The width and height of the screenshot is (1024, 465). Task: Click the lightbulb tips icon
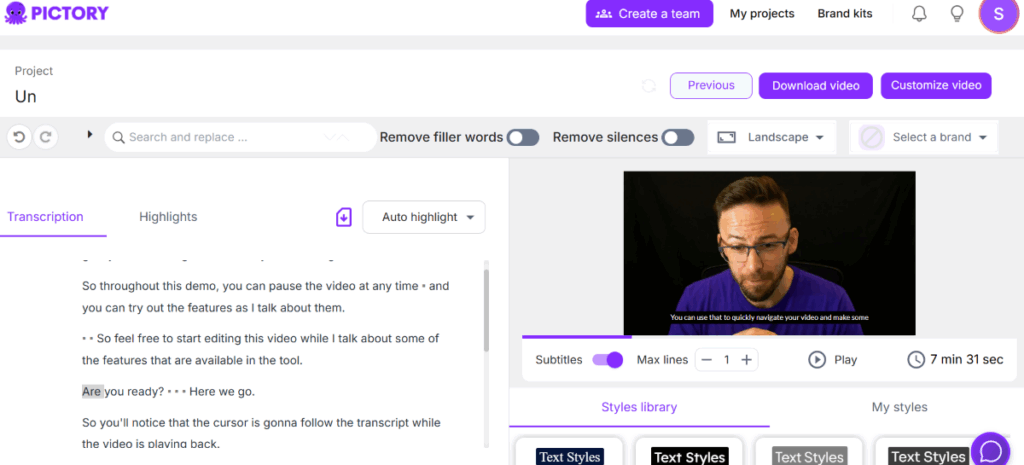[x=956, y=14]
